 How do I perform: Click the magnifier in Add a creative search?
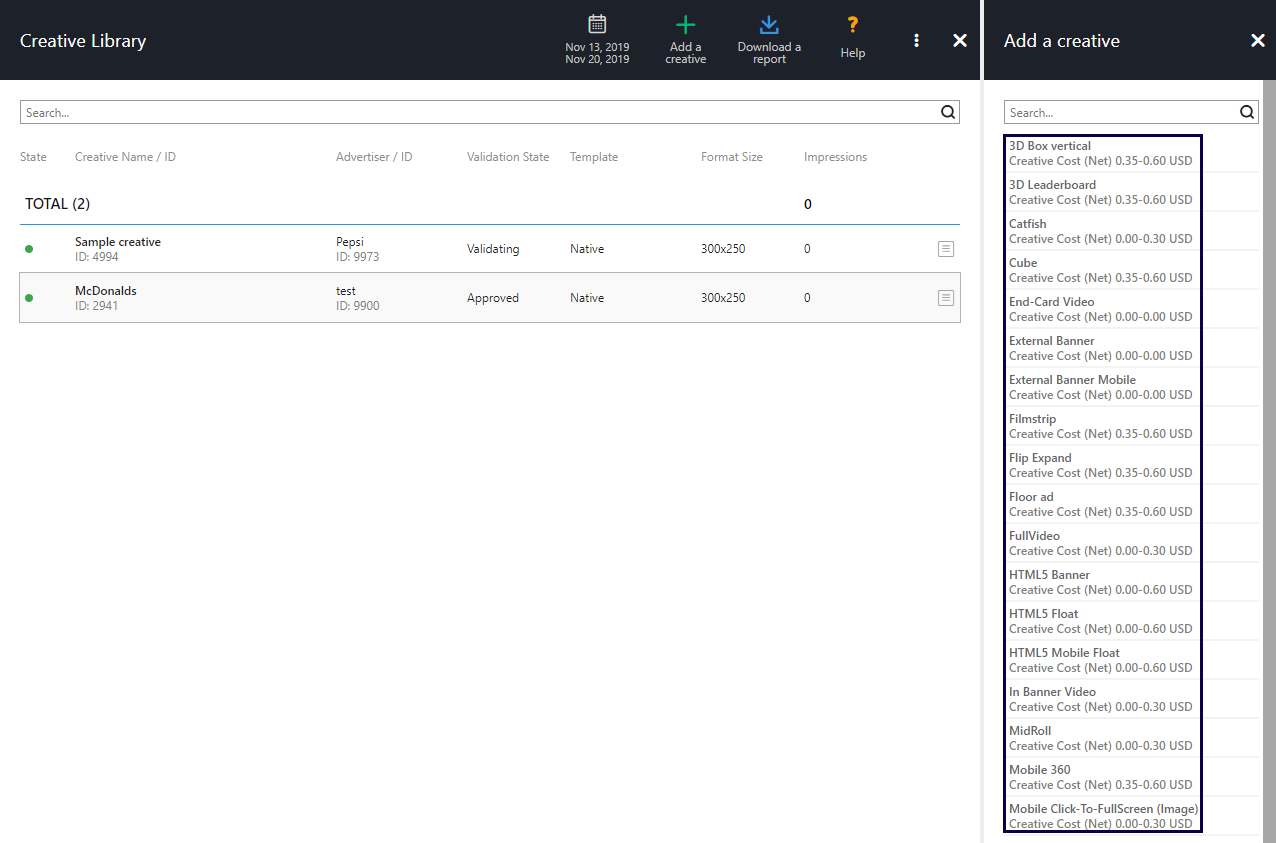tap(1247, 113)
